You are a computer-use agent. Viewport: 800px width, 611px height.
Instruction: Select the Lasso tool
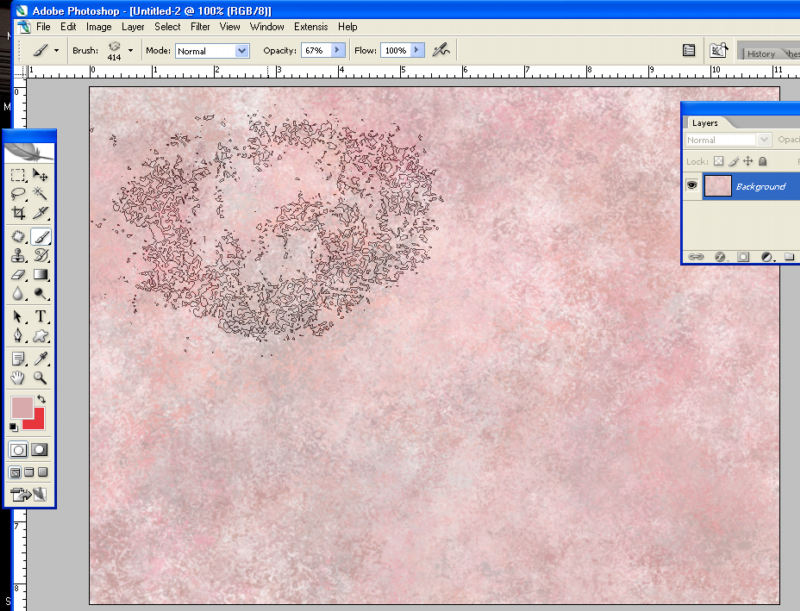point(18,194)
